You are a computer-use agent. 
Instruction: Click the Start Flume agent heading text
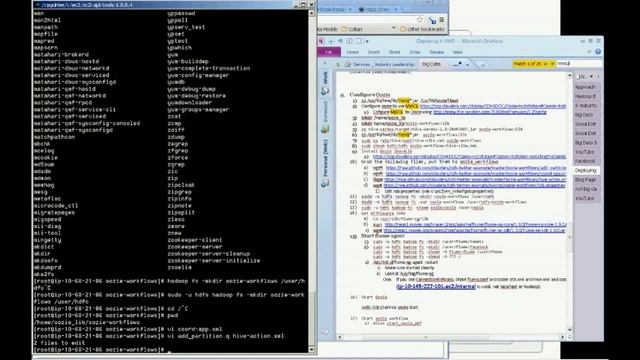pyautogui.click(x=382, y=236)
